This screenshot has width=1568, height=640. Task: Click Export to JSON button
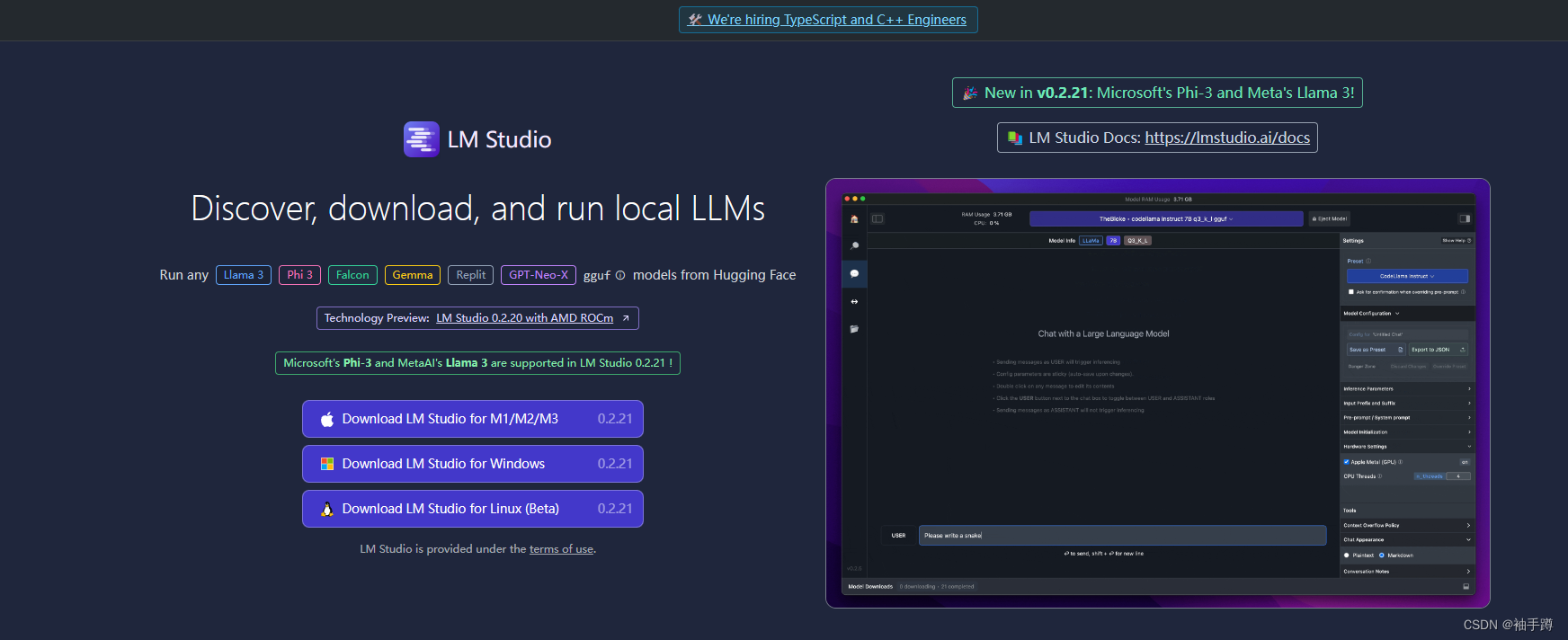coord(1438,350)
